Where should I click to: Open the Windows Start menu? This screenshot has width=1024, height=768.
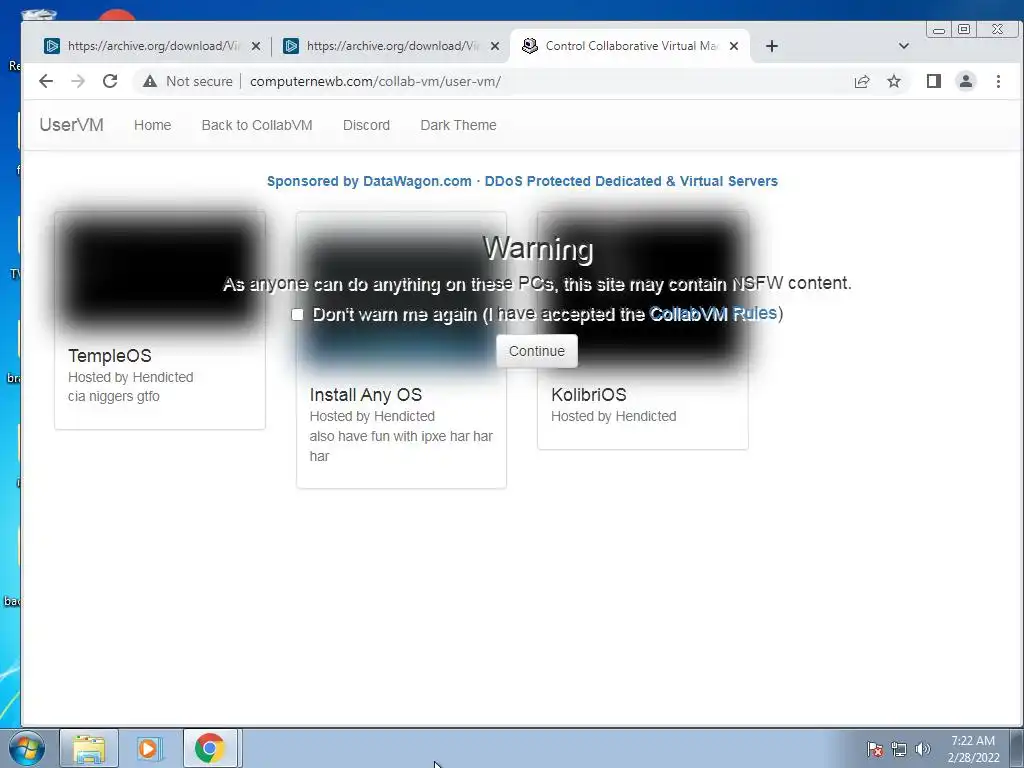click(x=26, y=748)
